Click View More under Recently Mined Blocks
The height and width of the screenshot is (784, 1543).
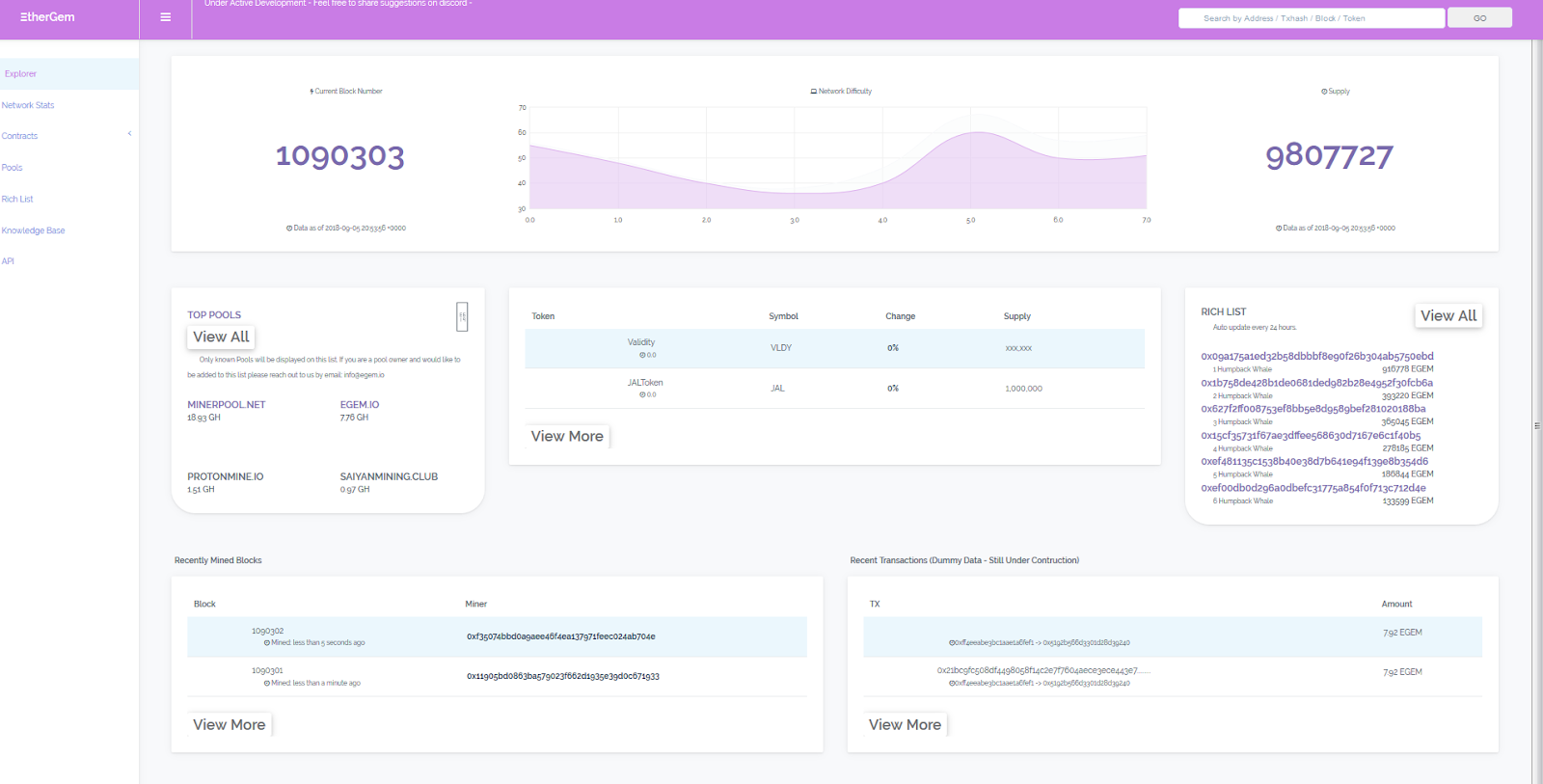(229, 725)
